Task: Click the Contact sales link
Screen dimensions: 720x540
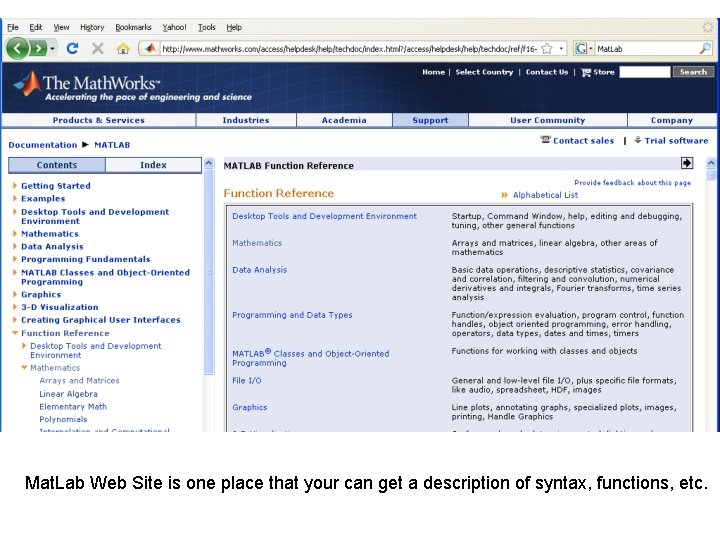Action: point(578,141)
